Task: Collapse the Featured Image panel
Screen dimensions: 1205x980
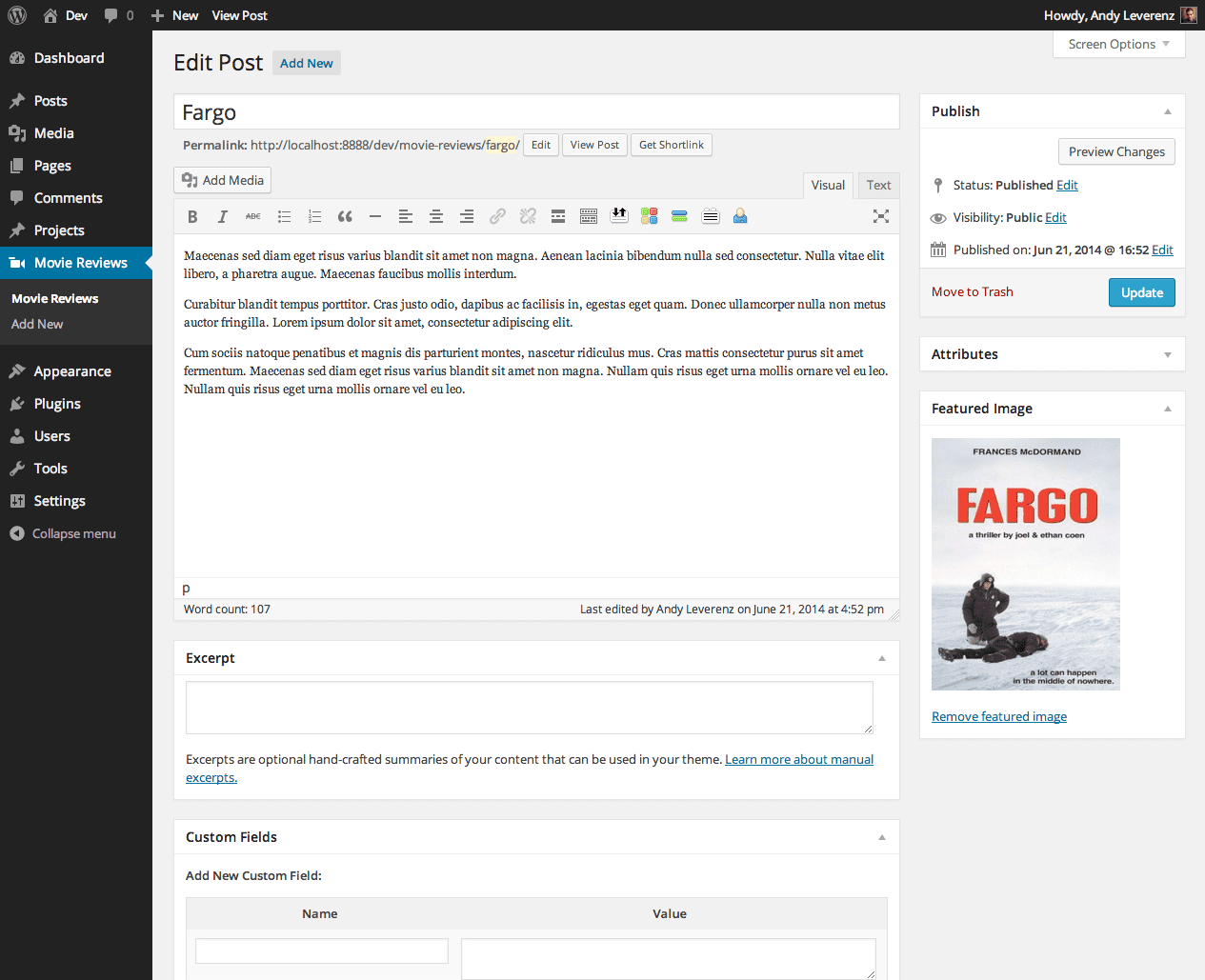Action: [1168, 409]
